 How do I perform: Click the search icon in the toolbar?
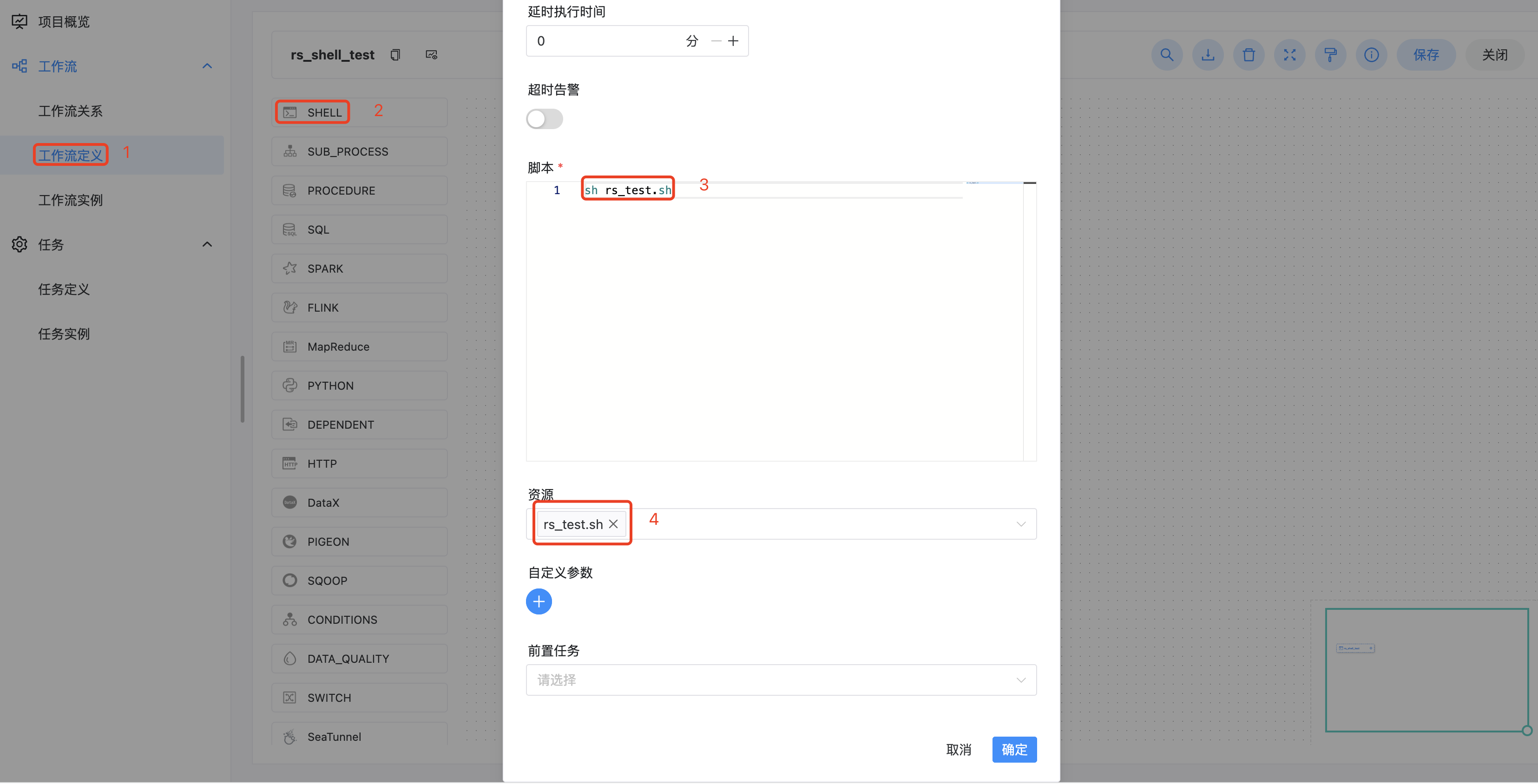pos(1166,55)
